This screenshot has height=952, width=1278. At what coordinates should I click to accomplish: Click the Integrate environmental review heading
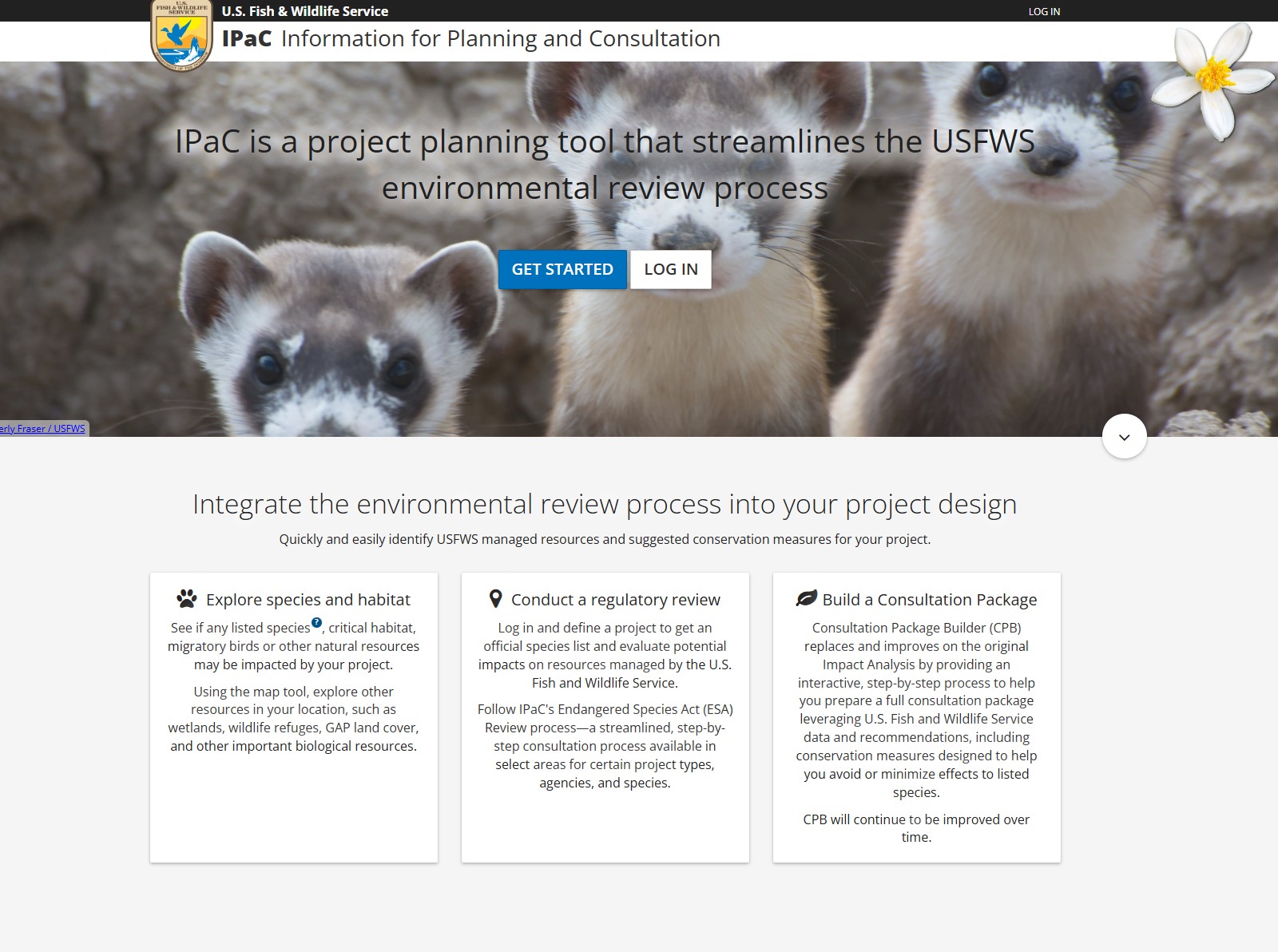pyautogui.click(x=605, y=504)
